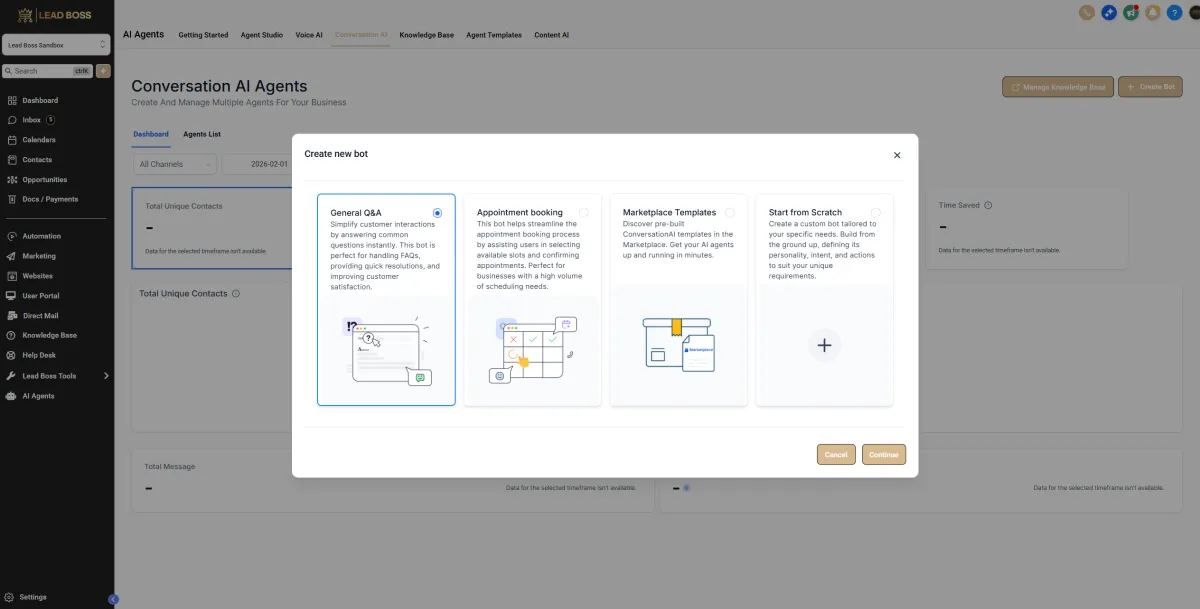Select the Dashboard sub-tab under Conversation AI
Viewport: 1200px width, 609px height.
click(x=151, y=134)
